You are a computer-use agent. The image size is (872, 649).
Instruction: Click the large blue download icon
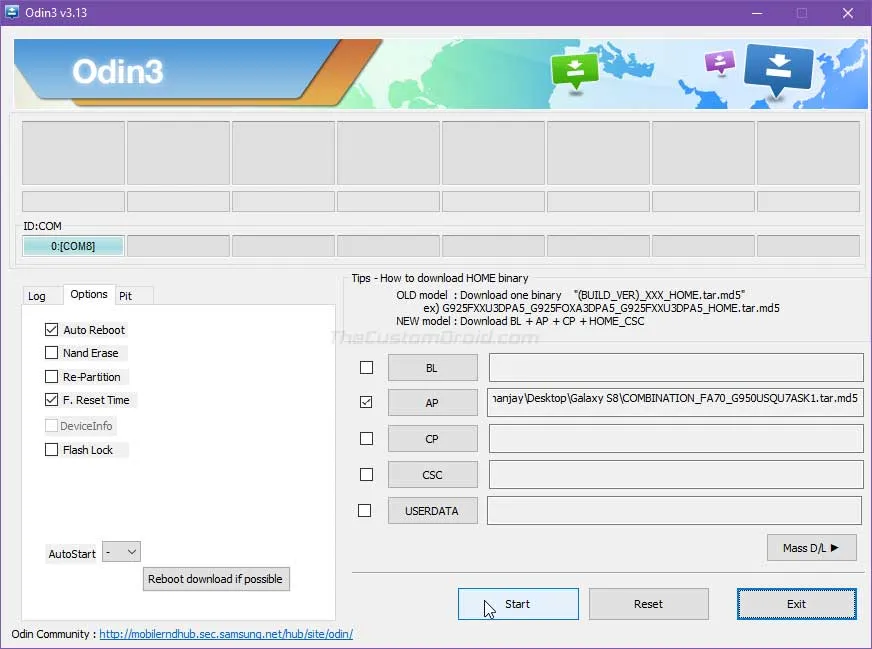[x=780, y=70]
